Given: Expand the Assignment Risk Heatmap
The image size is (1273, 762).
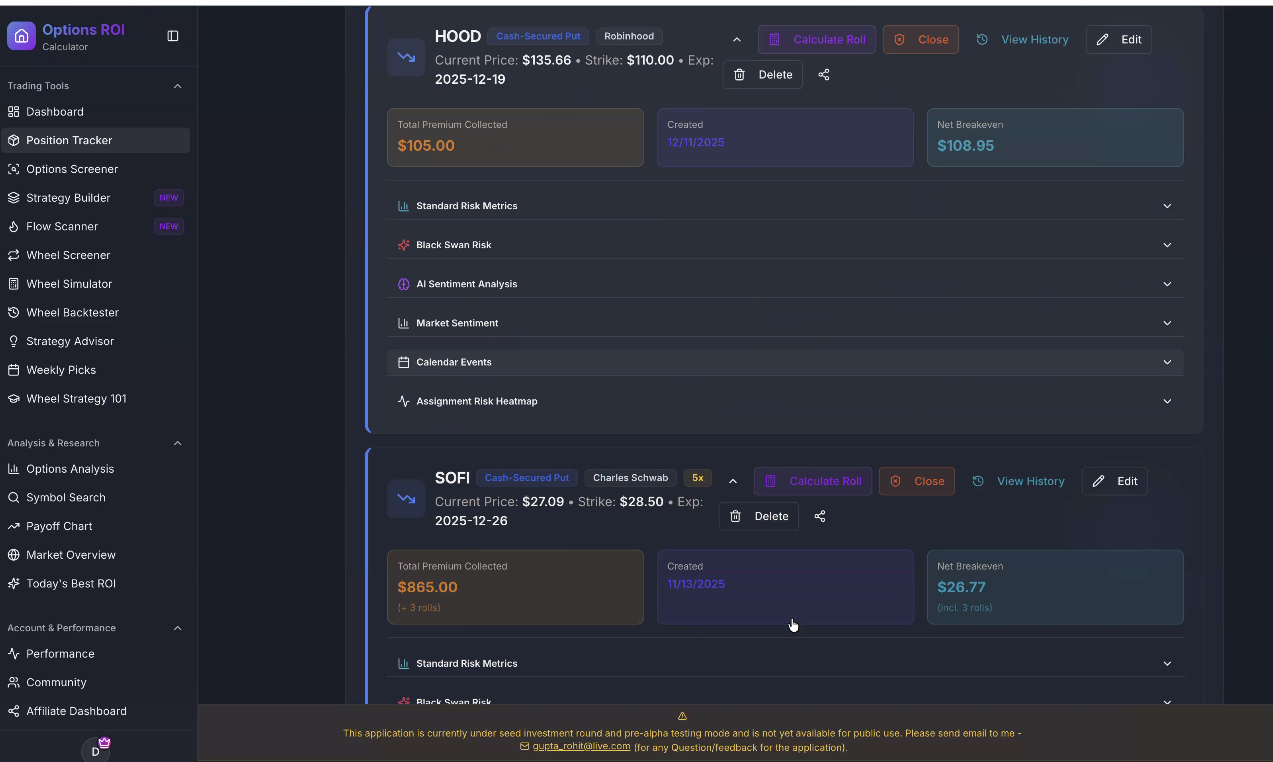Looking at the screenshot, I should coord(785,401).
